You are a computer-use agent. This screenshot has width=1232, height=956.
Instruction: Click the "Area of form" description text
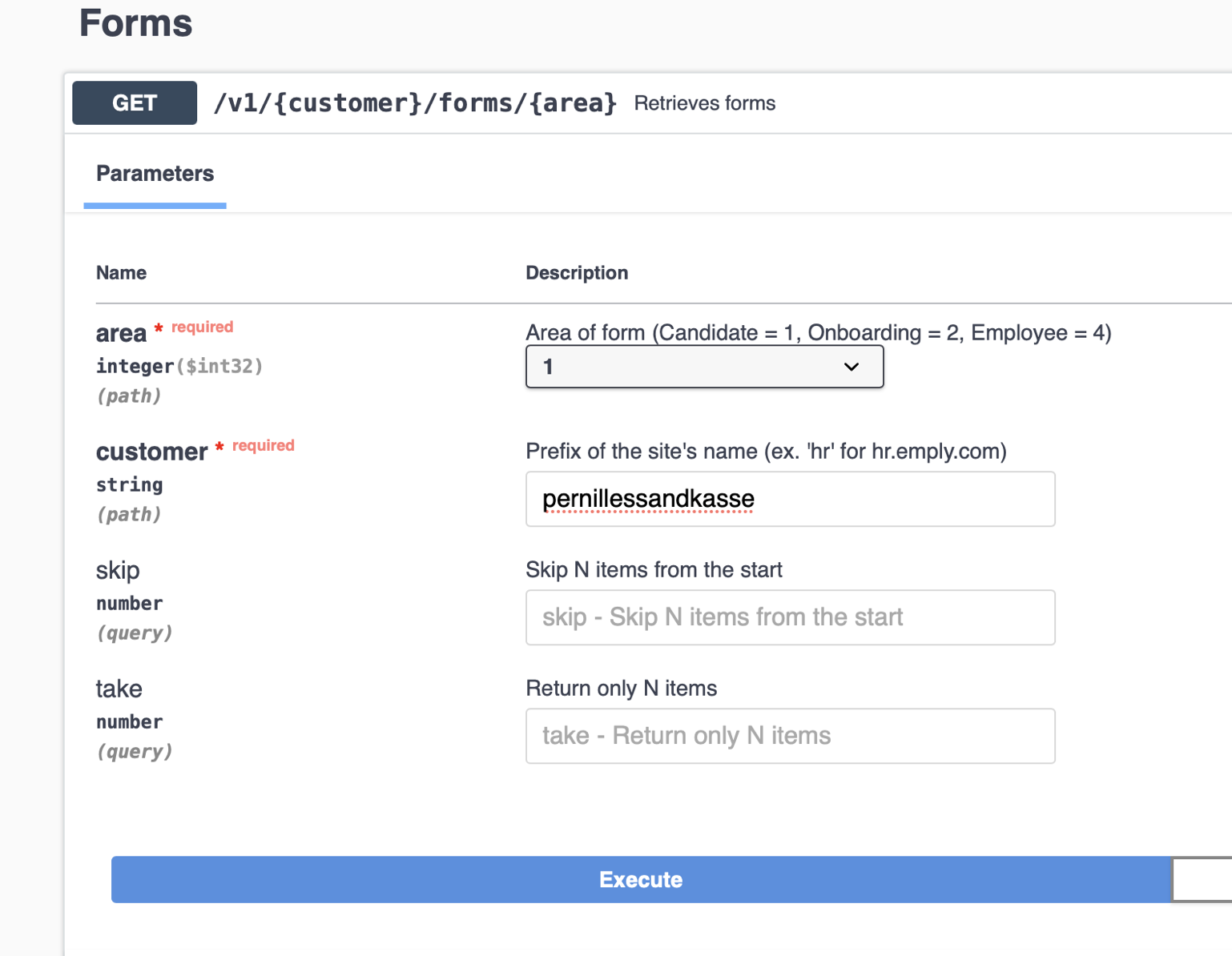tap(818, 332)
